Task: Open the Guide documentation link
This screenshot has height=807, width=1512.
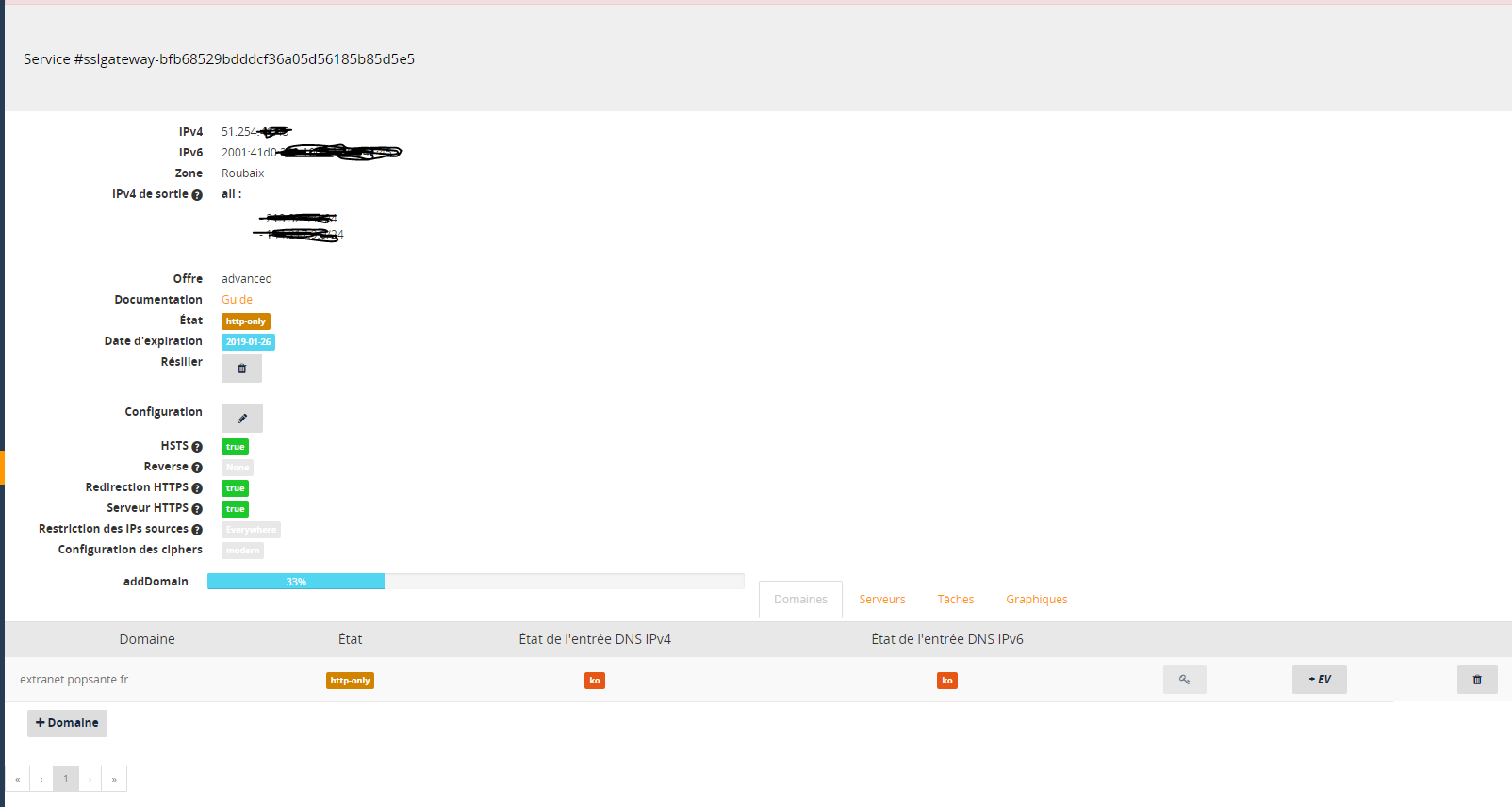Action: pos(237,300)
